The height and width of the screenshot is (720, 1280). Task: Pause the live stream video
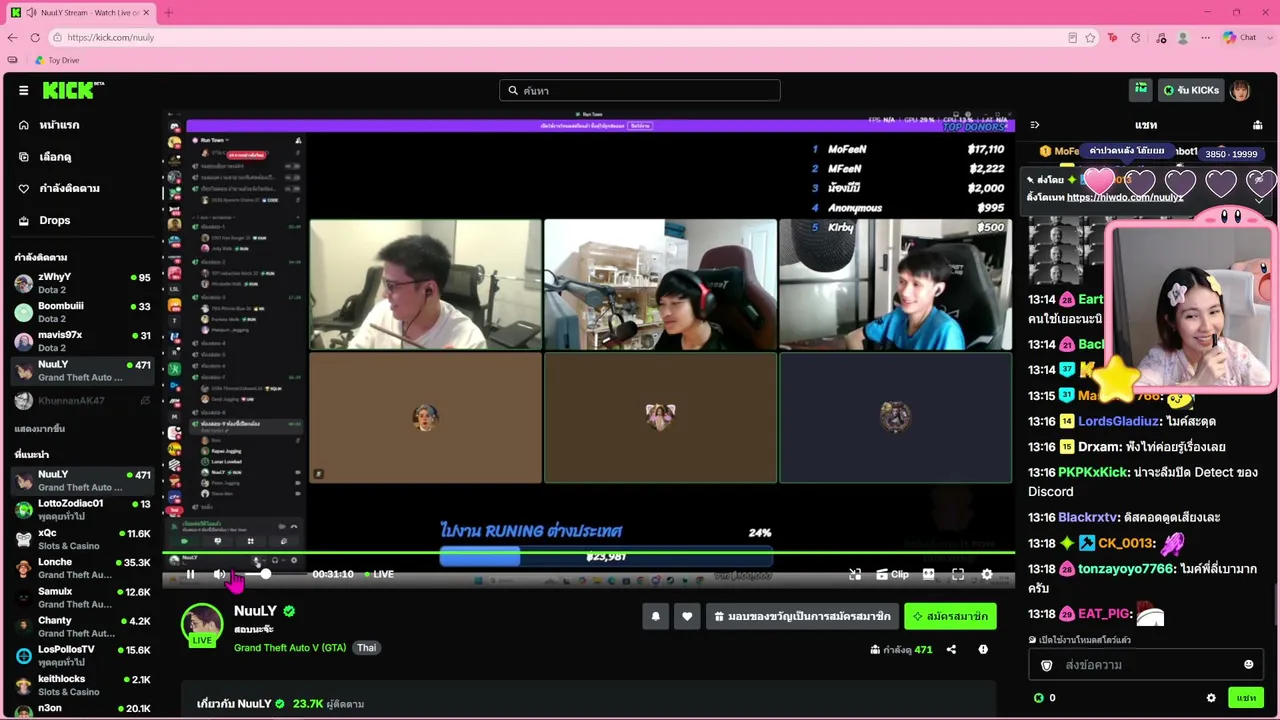tap(190, 574)
